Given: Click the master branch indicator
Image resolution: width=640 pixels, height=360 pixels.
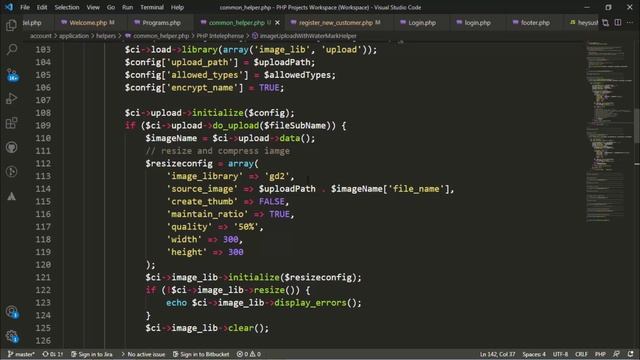Looking at the screenshot, I should coord(21,354).
